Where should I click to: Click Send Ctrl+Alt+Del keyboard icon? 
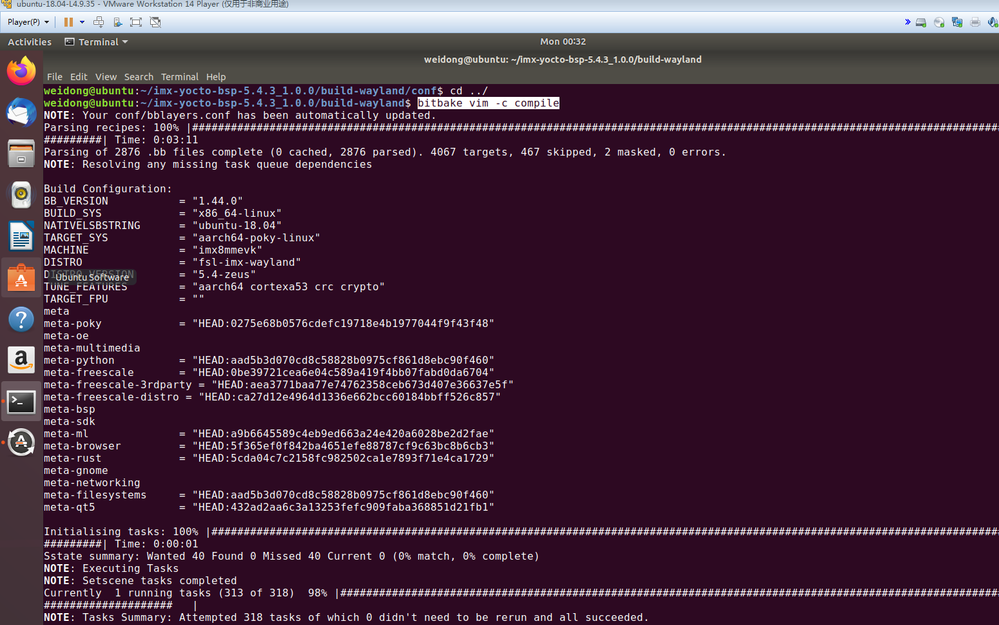pos(99,22)
